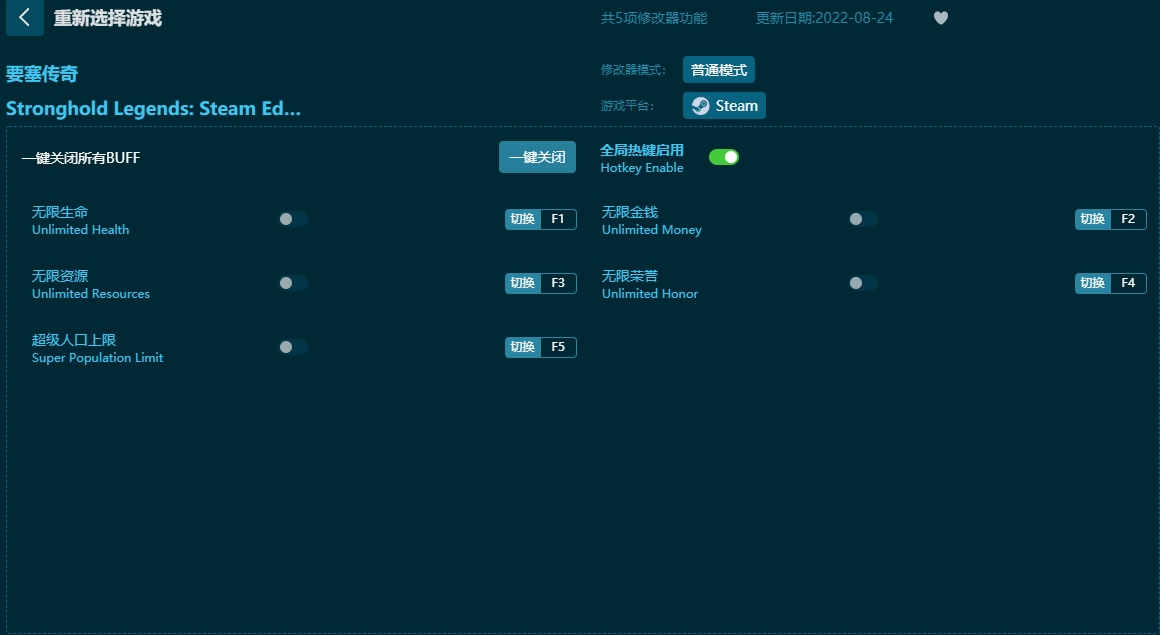Edit the F1 hotkey field
The width and height of the screenshot is (1160, 635).
[x=558, y=219]
